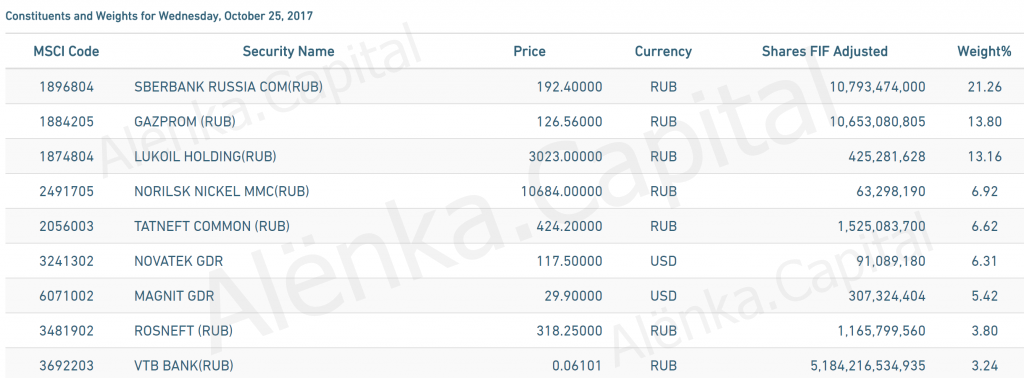The height and width of the screenshot is (378, 1024).
Task: Click the ROSNEFT (RUB) row
Action: coord(512,331)
